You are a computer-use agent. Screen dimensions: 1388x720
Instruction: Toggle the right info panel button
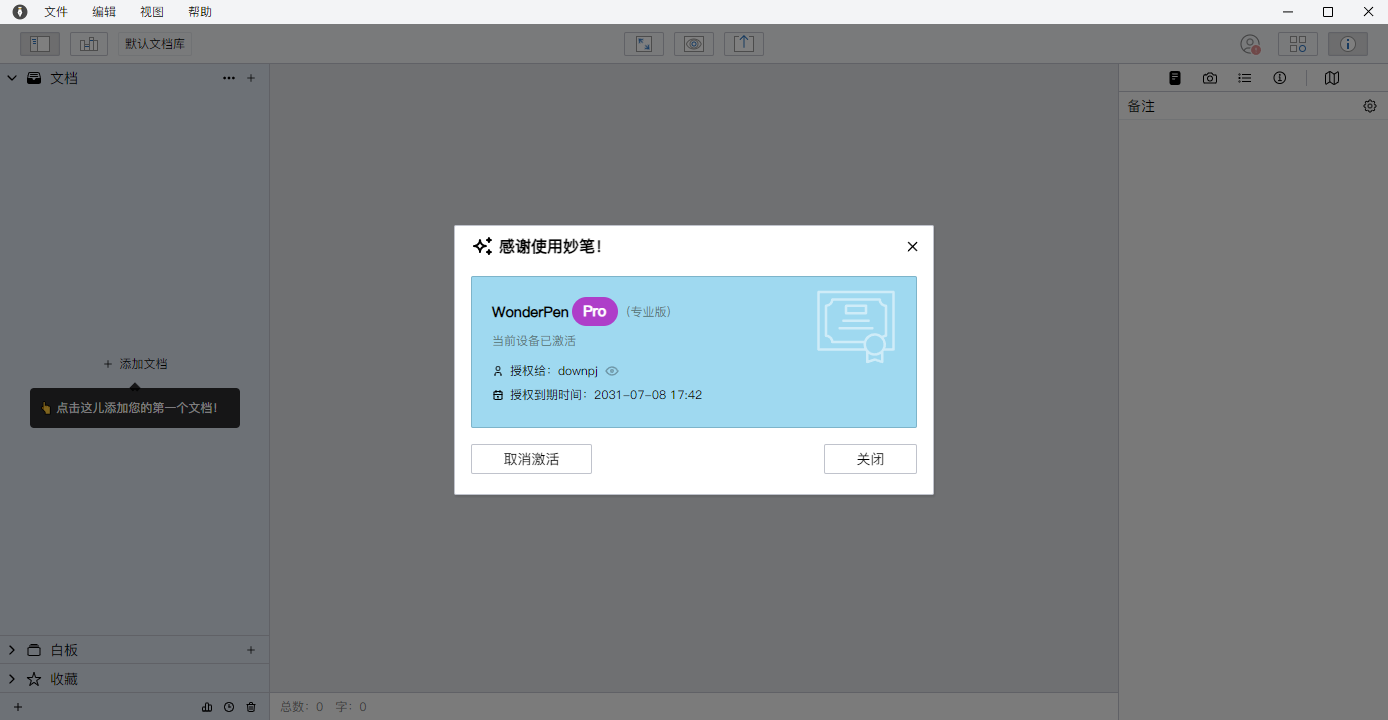click(x=1347, y=44)
